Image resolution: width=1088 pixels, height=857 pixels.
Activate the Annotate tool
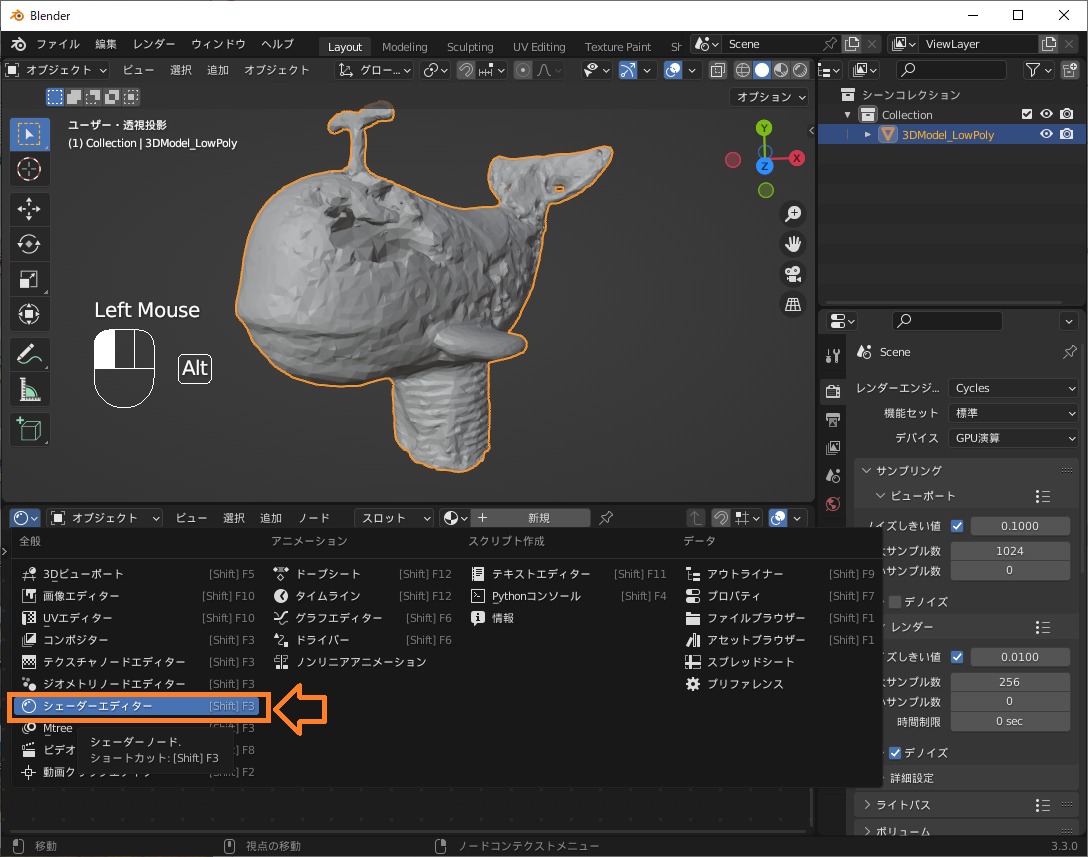pyautogui.click(x=29, y=353)
